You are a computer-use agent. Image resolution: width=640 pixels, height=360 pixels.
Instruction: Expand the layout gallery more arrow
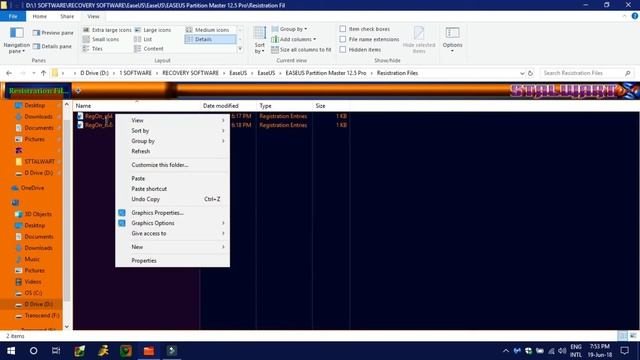tap(240, 49)
